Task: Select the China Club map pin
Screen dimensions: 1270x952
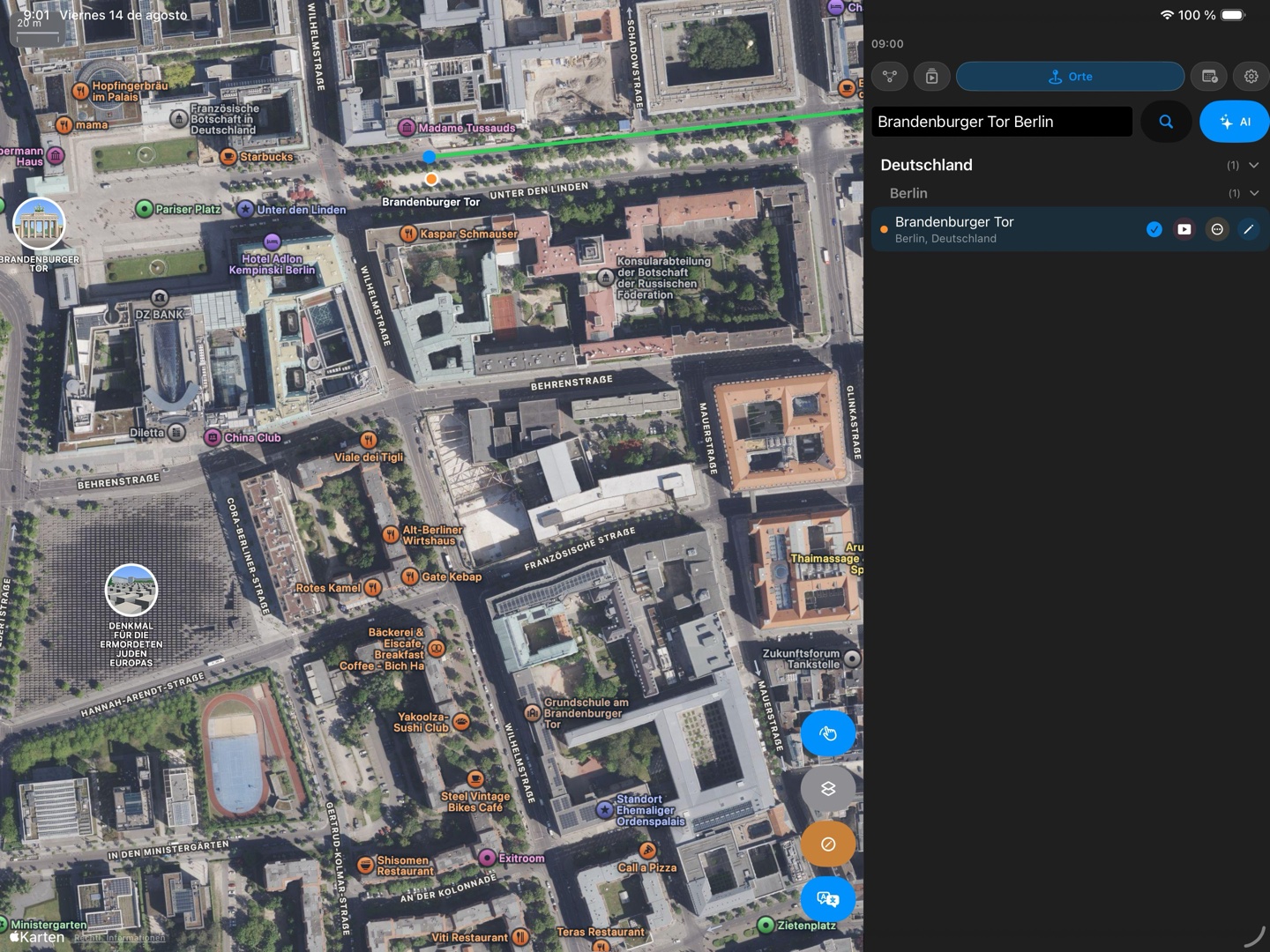Action: 213,437
